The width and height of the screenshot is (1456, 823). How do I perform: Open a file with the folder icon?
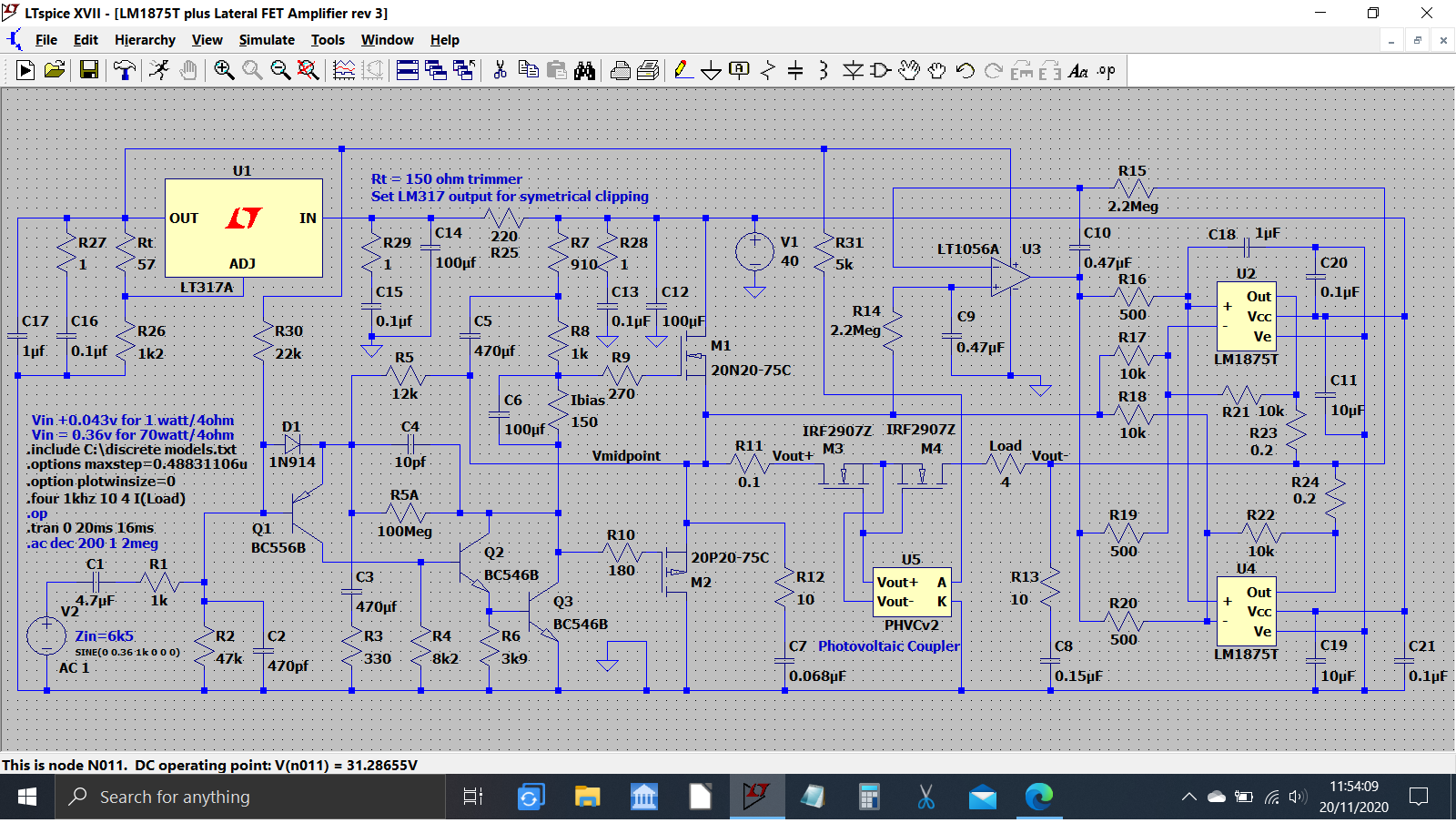point(55,70)
